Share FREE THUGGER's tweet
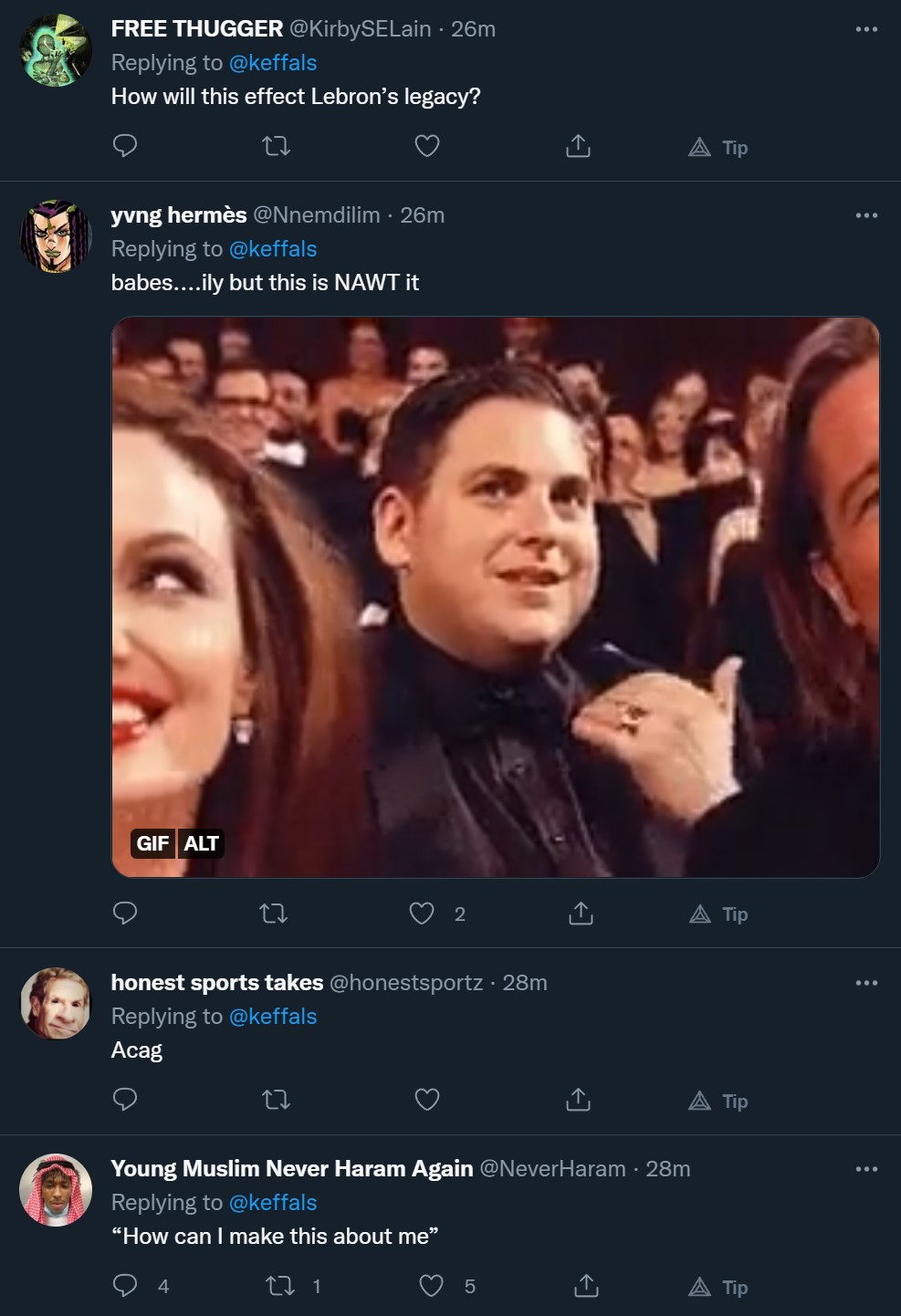Image resolution: width=901 pixels, height=1316 pixels. [578, 146]
